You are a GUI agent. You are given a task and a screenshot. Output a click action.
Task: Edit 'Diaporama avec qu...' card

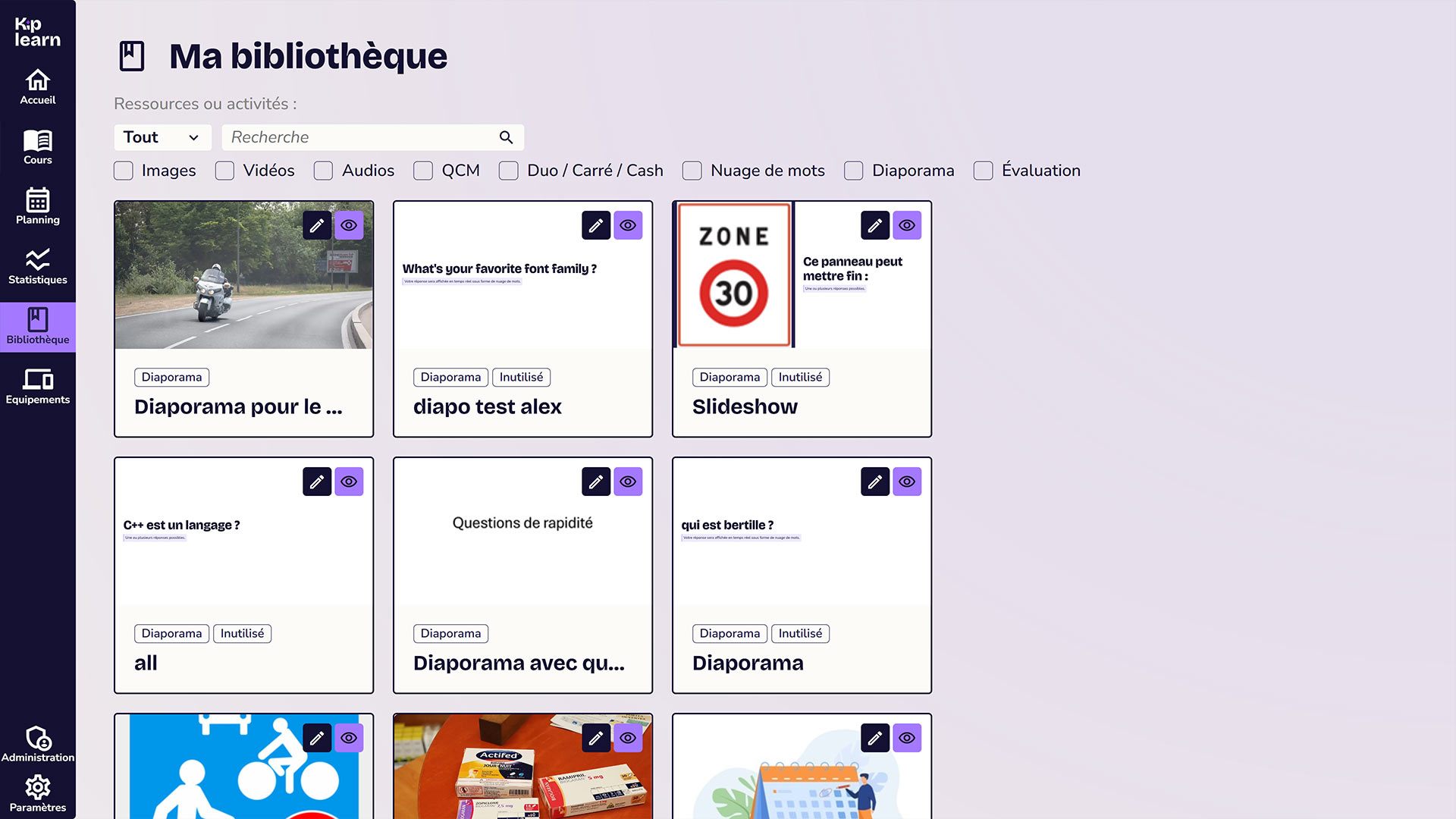[x=596, y=482]
